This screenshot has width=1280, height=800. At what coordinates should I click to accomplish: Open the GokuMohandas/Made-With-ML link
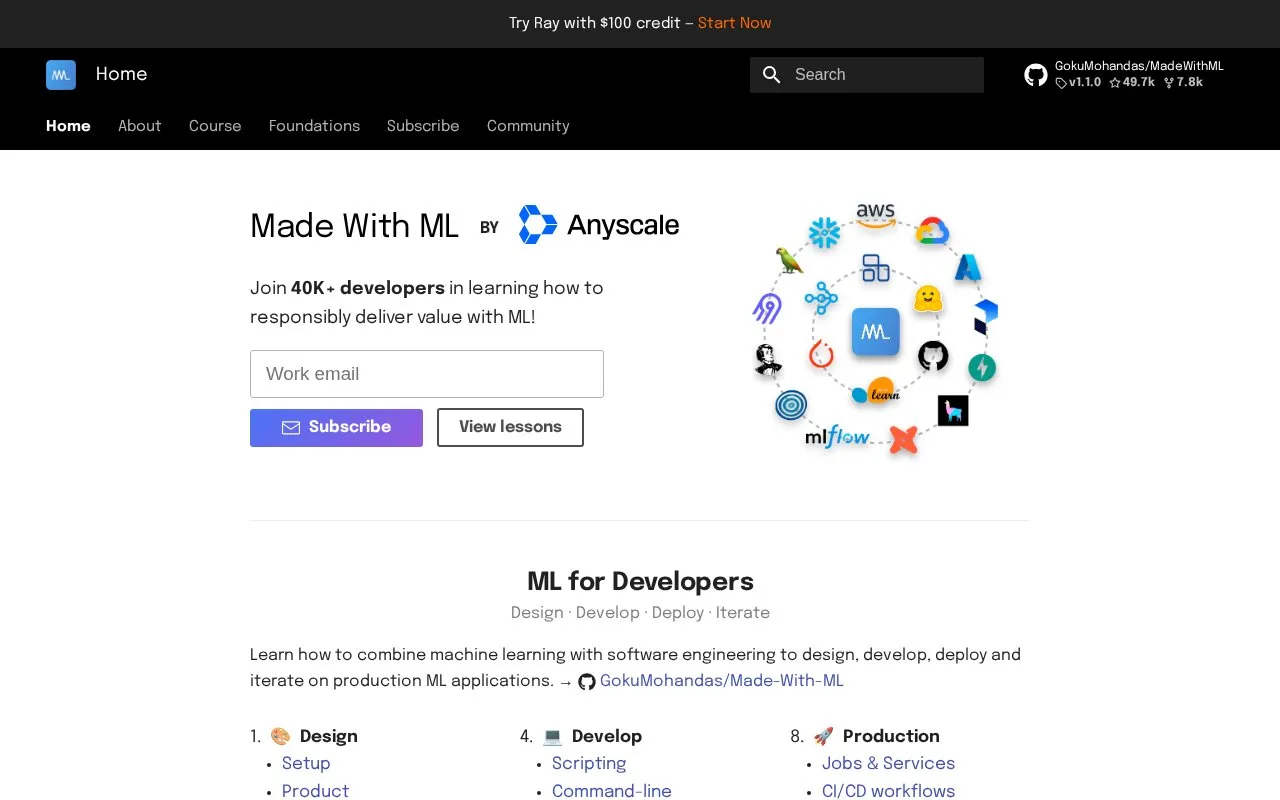pos(722,681)
